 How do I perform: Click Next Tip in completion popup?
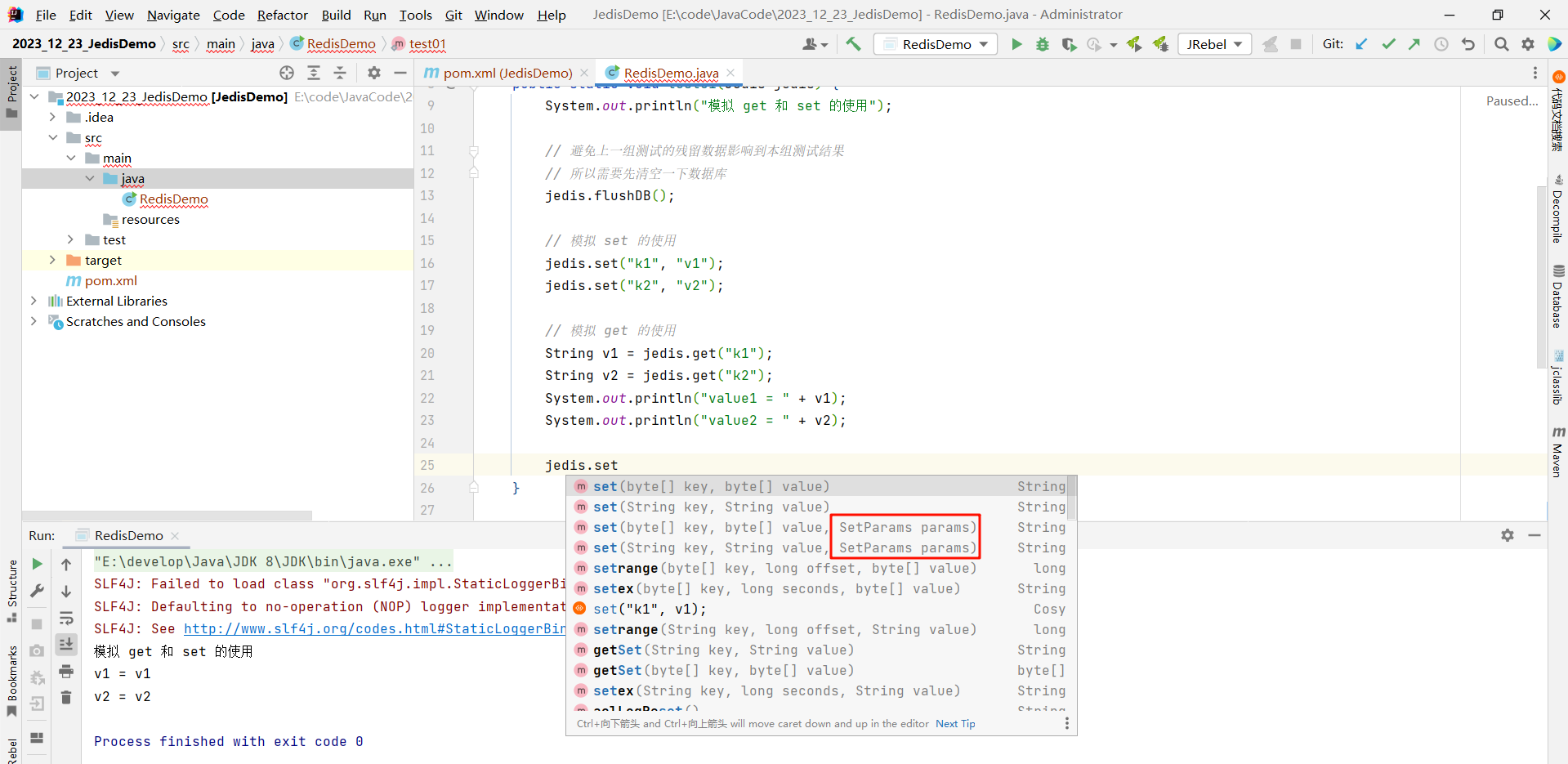pos(955,724)
